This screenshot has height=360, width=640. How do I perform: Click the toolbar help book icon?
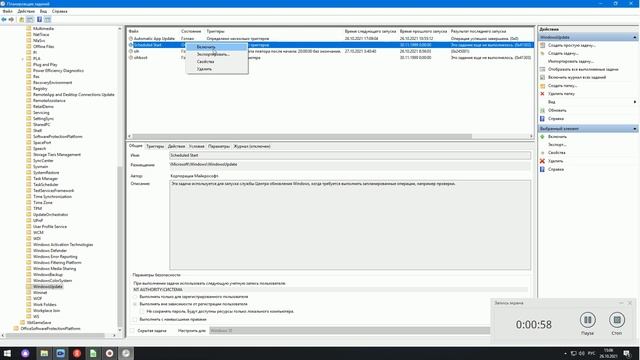40,20
